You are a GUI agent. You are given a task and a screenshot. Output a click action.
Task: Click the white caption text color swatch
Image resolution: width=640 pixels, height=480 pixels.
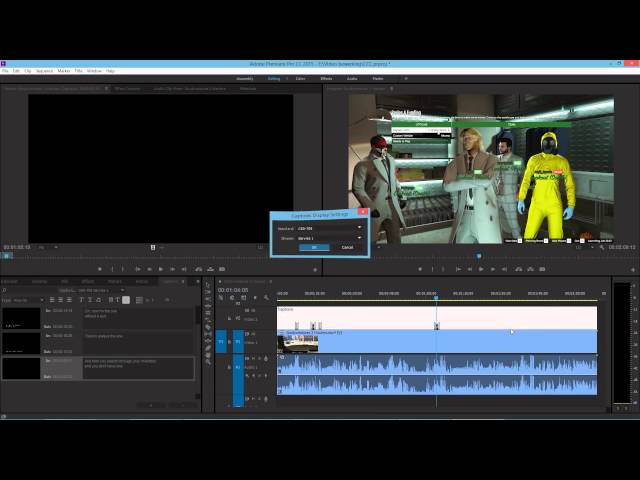[x=126, y=300]
